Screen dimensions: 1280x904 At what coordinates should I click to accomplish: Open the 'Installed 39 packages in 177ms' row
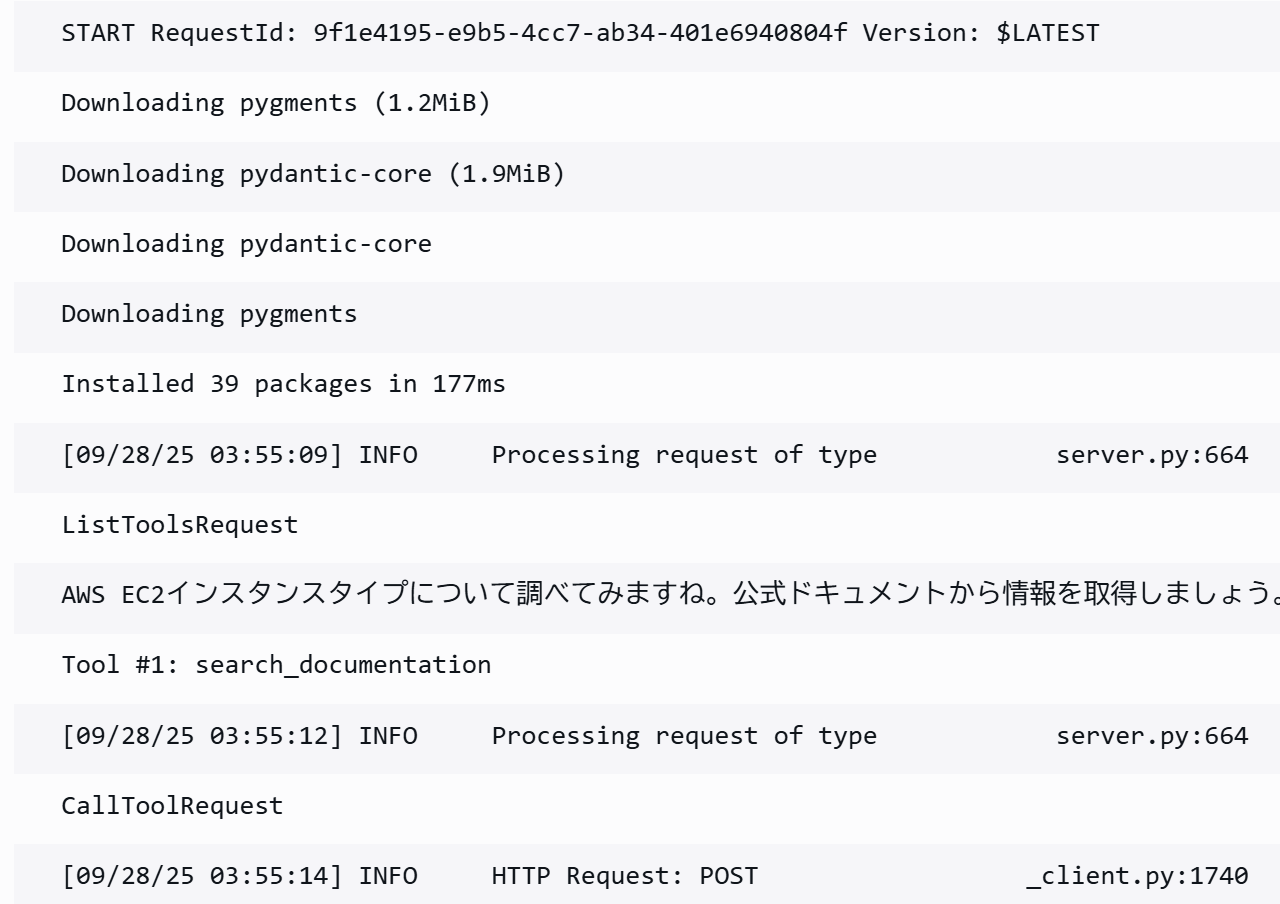284,384
